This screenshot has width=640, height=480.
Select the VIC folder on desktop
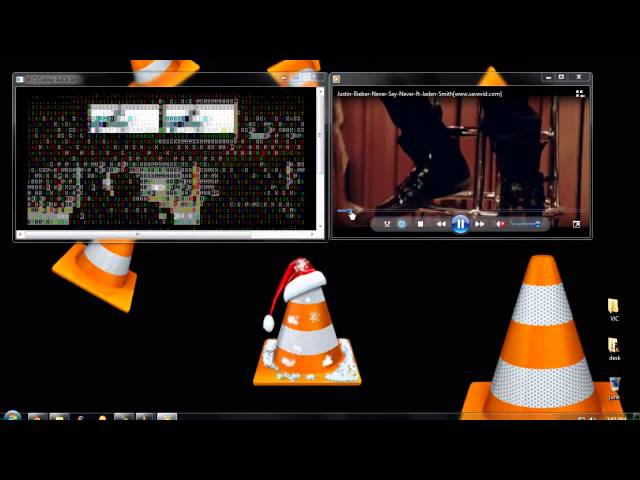tap(613, 310)
